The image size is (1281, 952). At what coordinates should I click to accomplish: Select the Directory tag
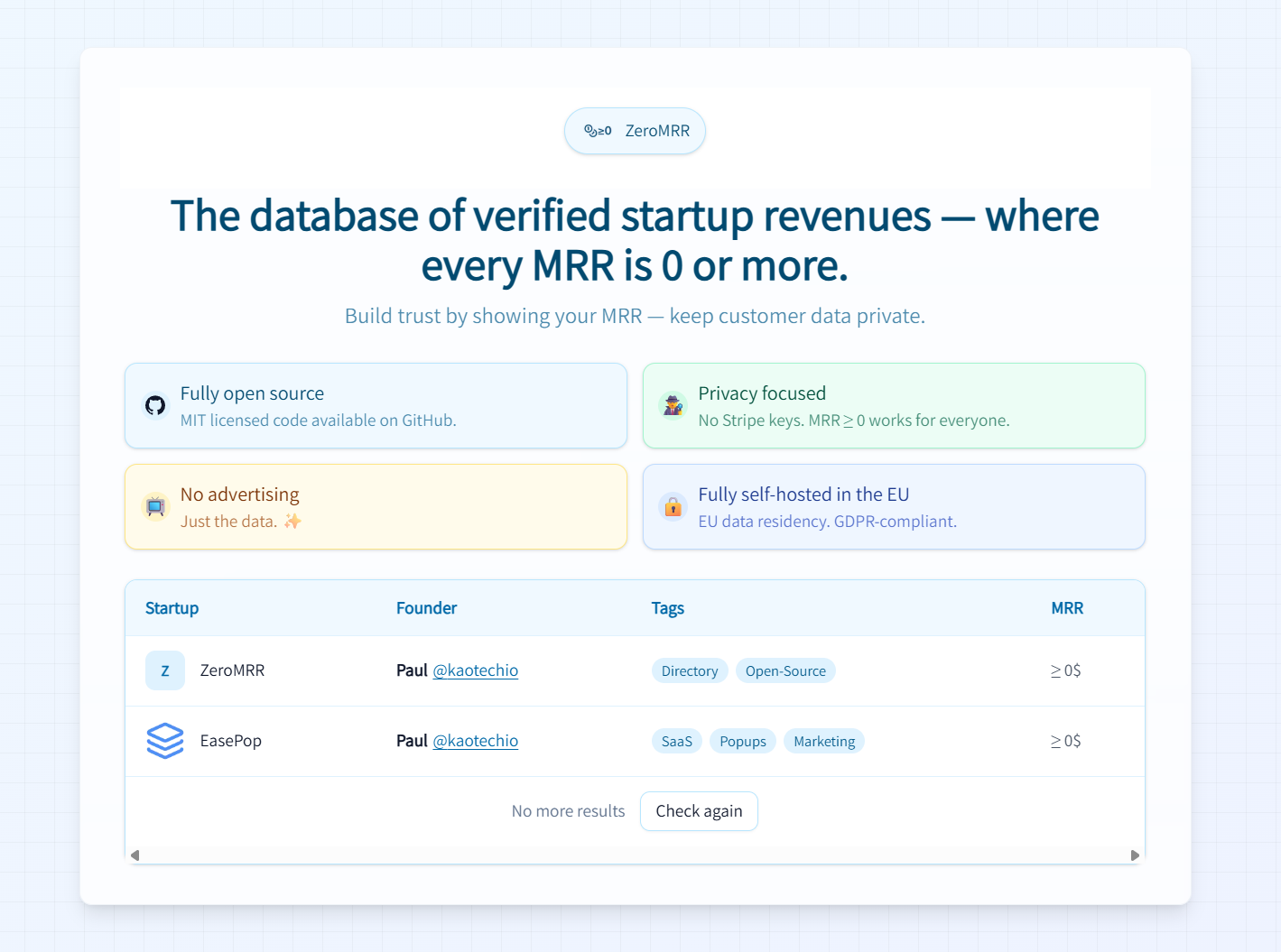tap(690, 671)
